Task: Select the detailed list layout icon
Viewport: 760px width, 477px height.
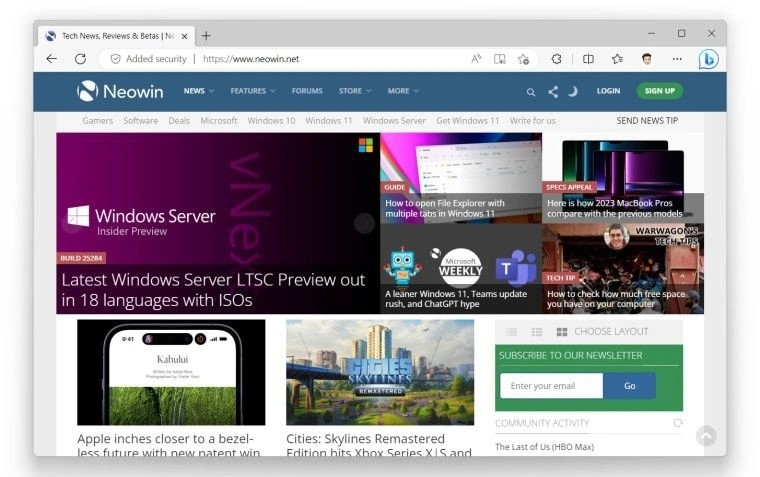Action: [x=537, y=332]
